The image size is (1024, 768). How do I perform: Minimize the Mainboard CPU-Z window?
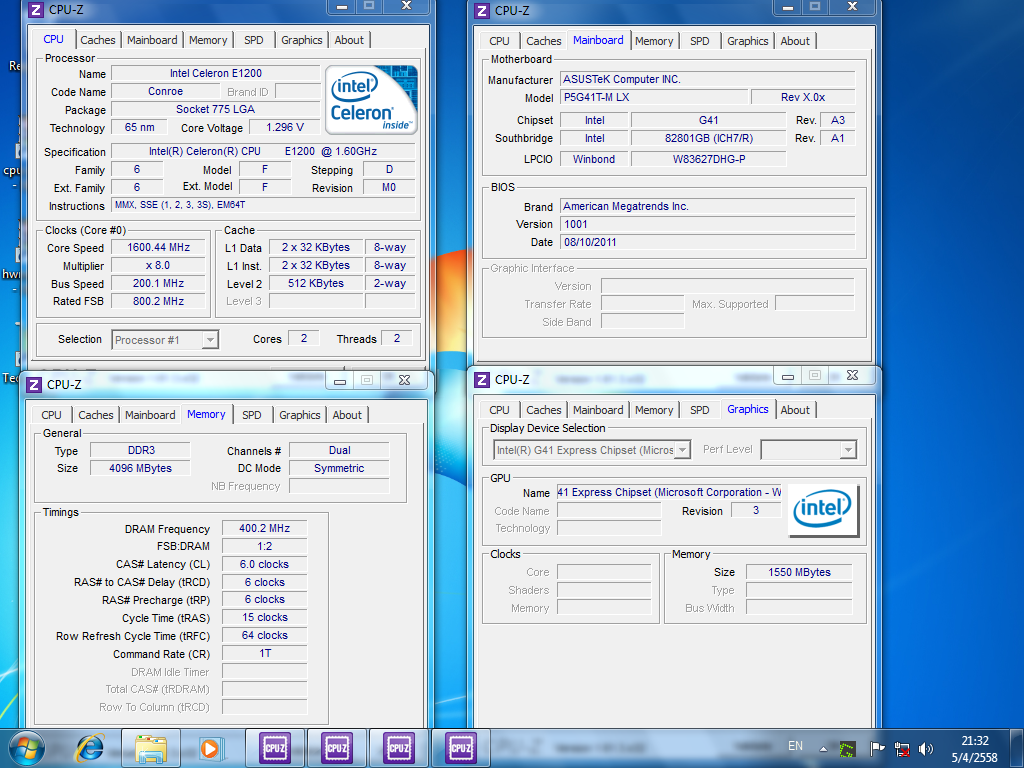tap(788, 7)
